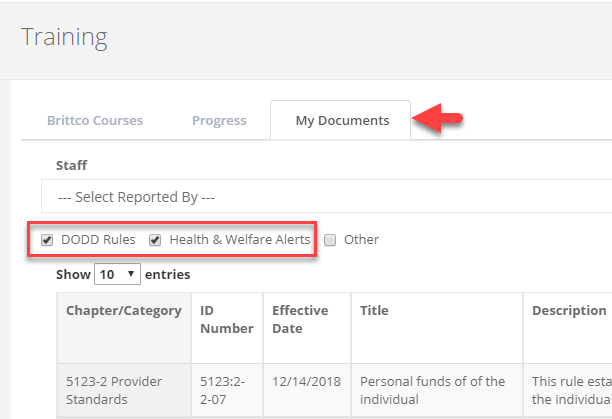Screen dimensions: 612x419
Task: Select the 5123-2 Provider Standards cell
Action: [113, 389]
